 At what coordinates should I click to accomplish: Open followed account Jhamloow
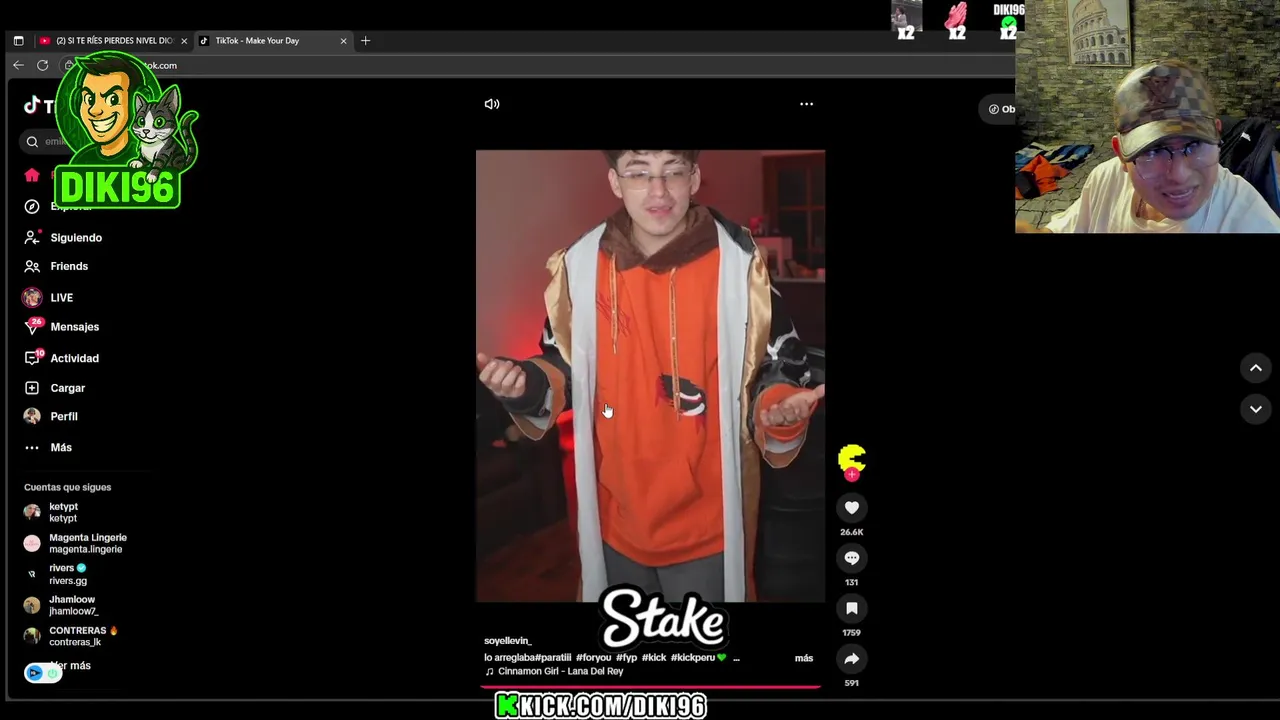click(62, 605)
